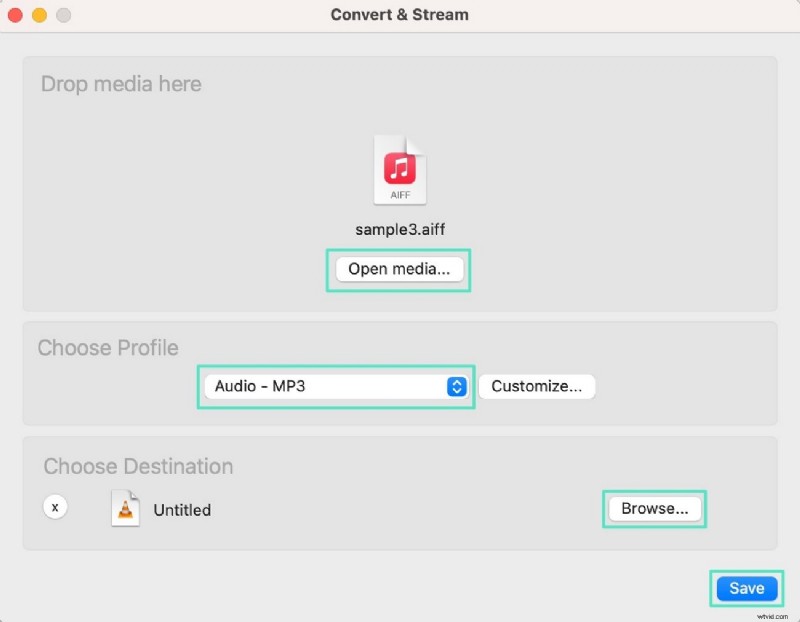
Task: Click the green zoom traffic light
Action: click(x=63, y=15)
